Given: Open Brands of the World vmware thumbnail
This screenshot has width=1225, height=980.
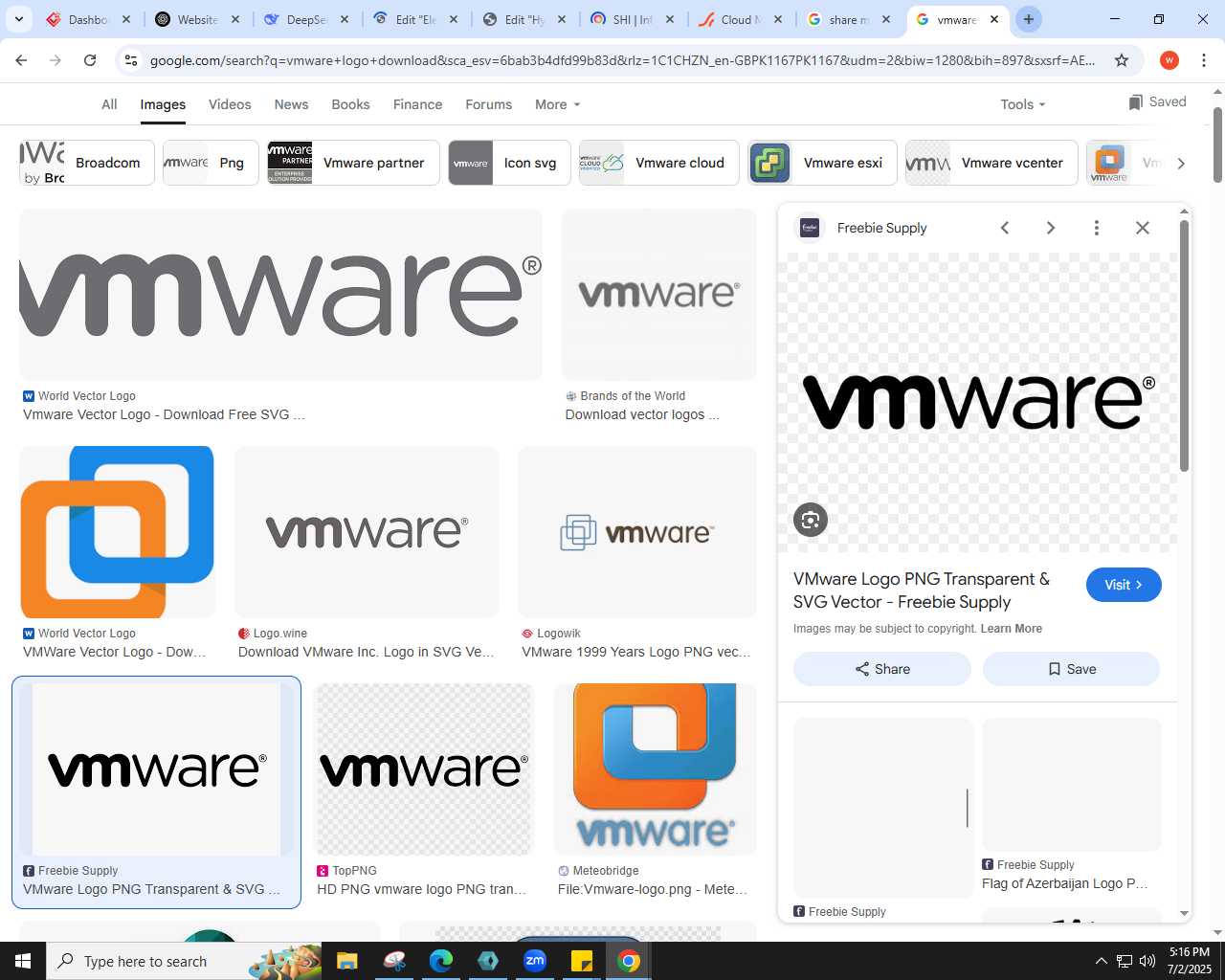Looking at the screenshot, I should click(x=658, y=295).
